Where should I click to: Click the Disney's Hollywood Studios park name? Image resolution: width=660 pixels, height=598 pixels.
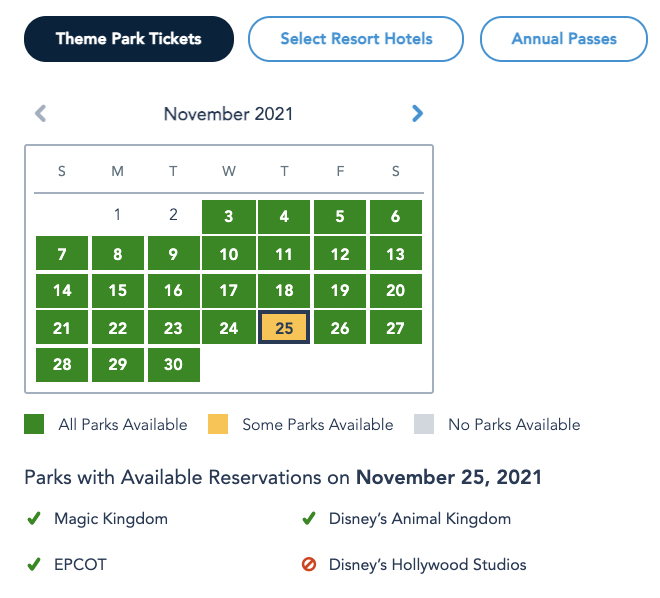tap(428, 564)
